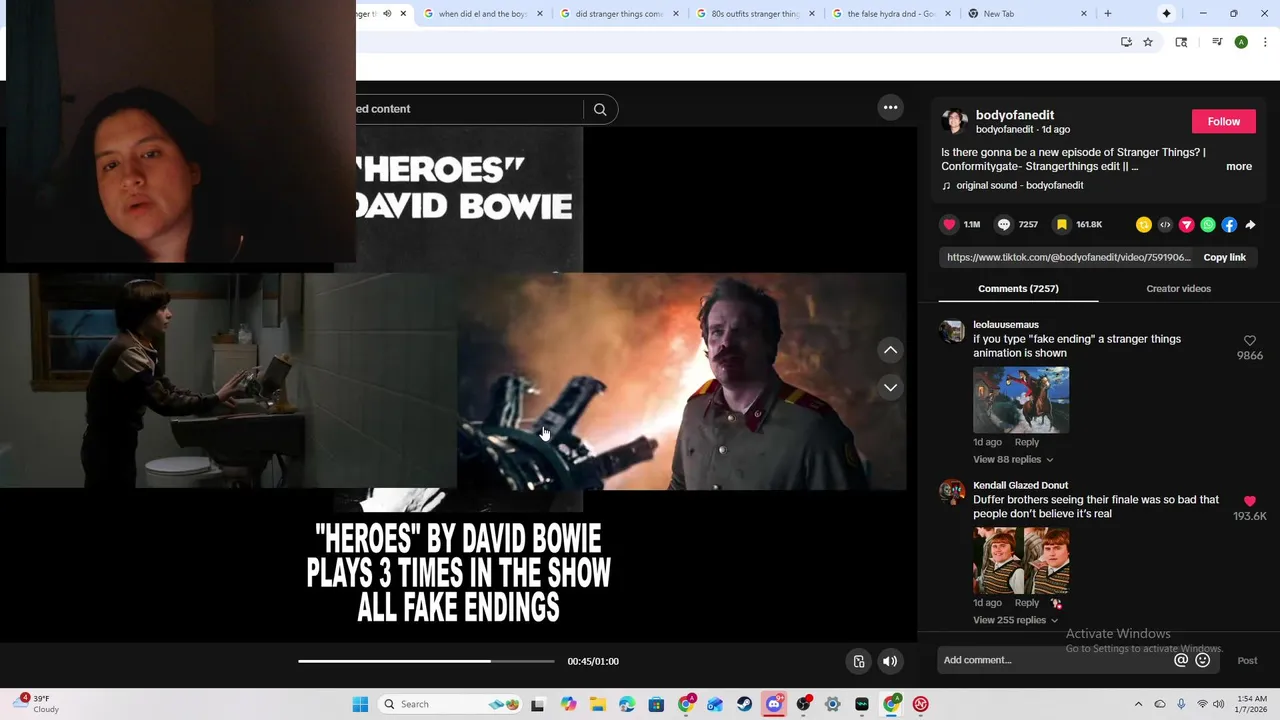Screen dimensions: 1280x720
Task: Open Steam from the taskbar
Action: coord(744,704)
